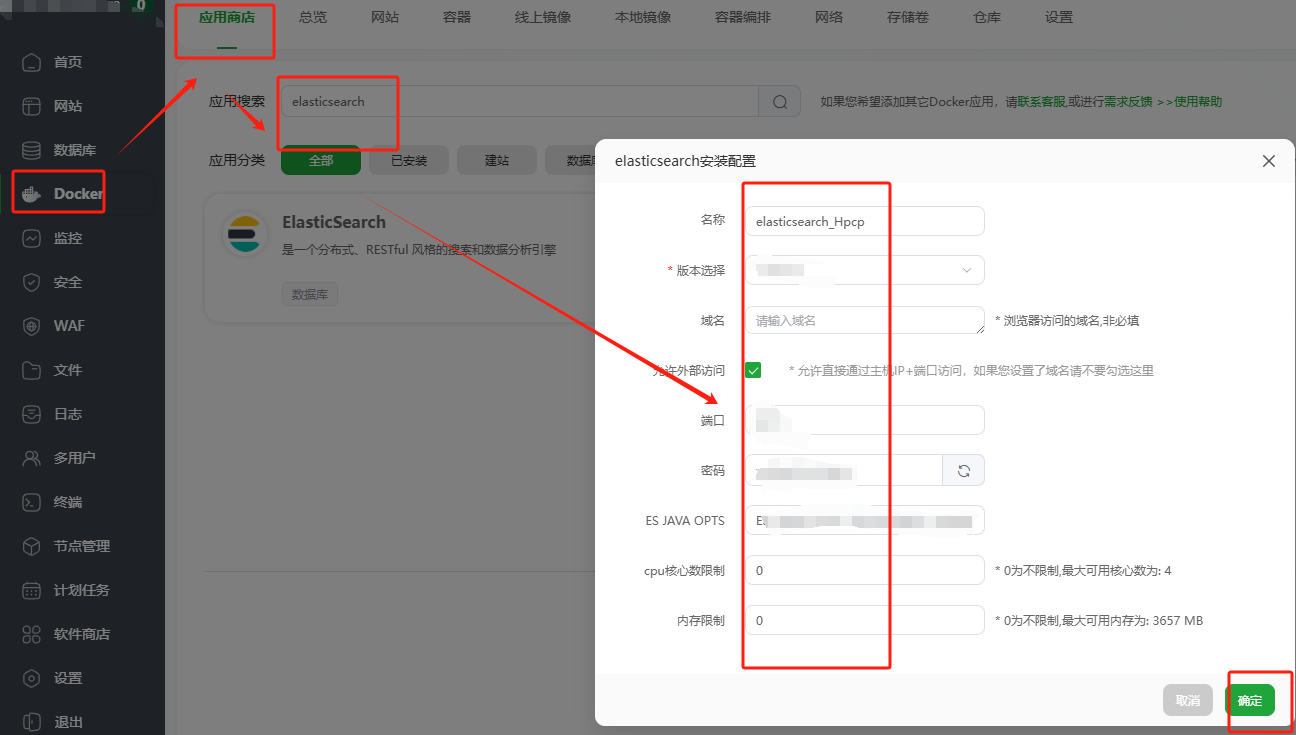Click the 设置 gear icon in sidebar
The width and height of the screenshot is (1296, 735).
tap(33, 678)
